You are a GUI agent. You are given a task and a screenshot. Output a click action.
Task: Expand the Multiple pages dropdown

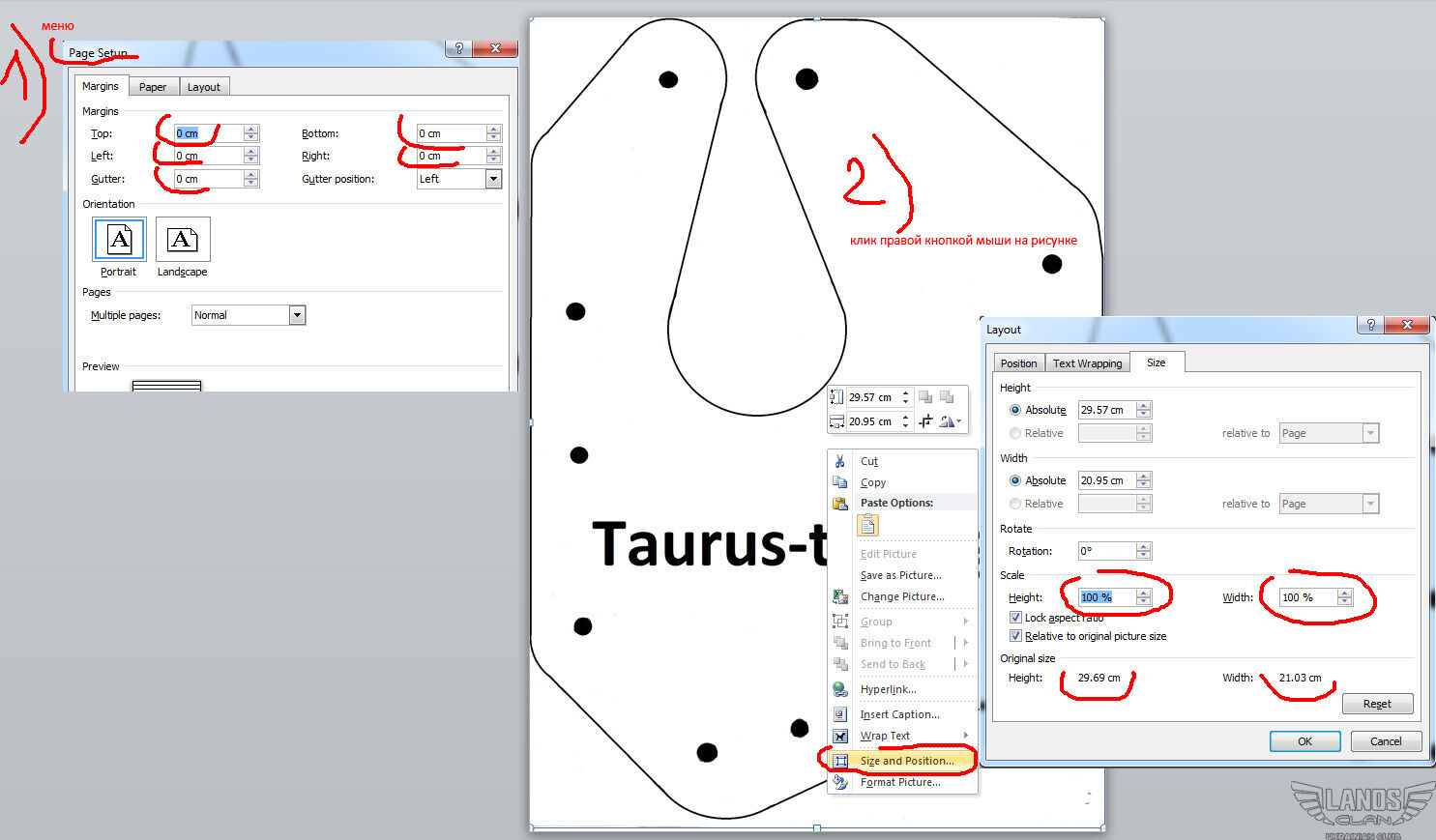297,315
